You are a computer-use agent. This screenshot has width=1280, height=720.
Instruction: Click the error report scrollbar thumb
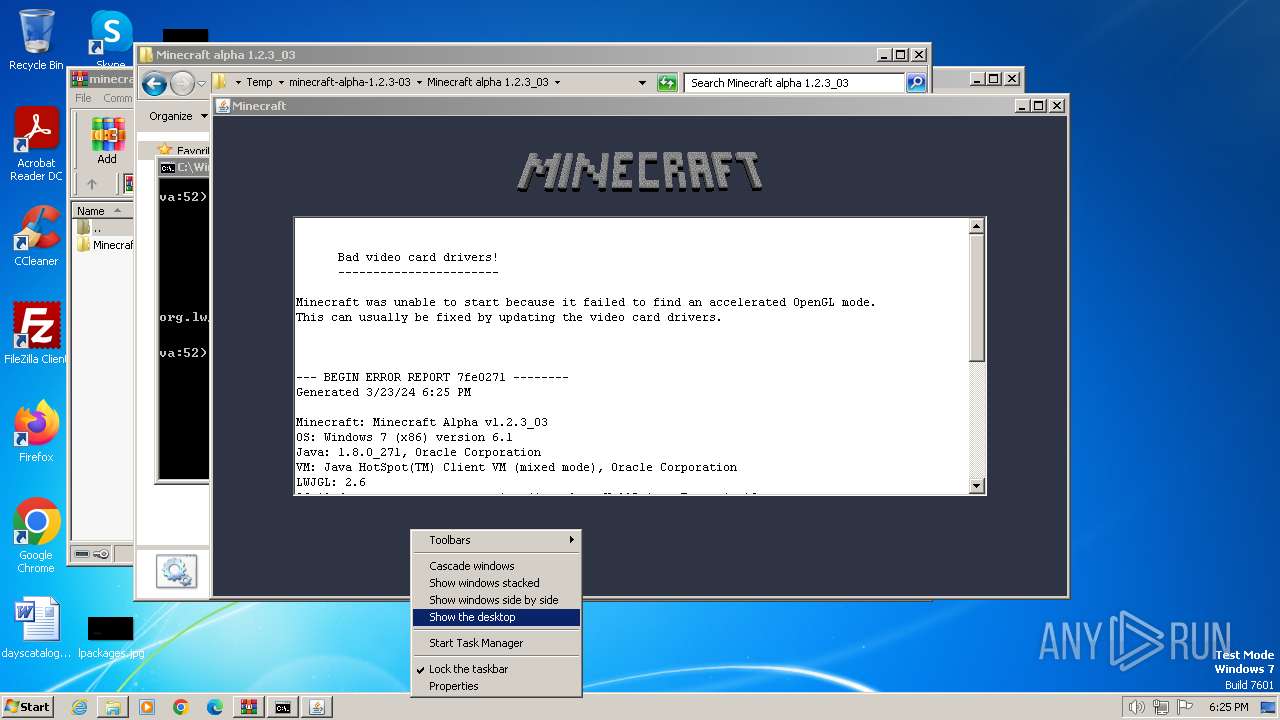tap(977, 298)
